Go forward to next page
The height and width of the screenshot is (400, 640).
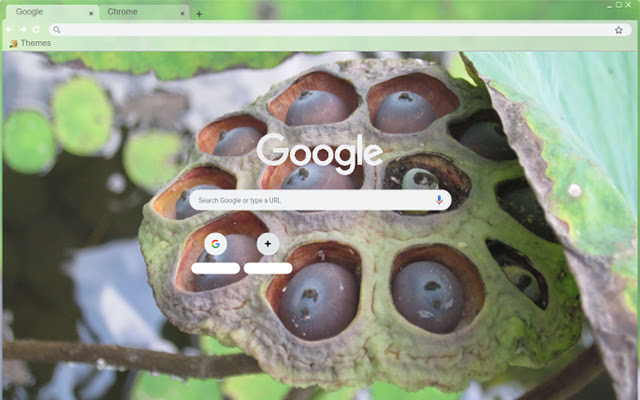pos(23,29)
